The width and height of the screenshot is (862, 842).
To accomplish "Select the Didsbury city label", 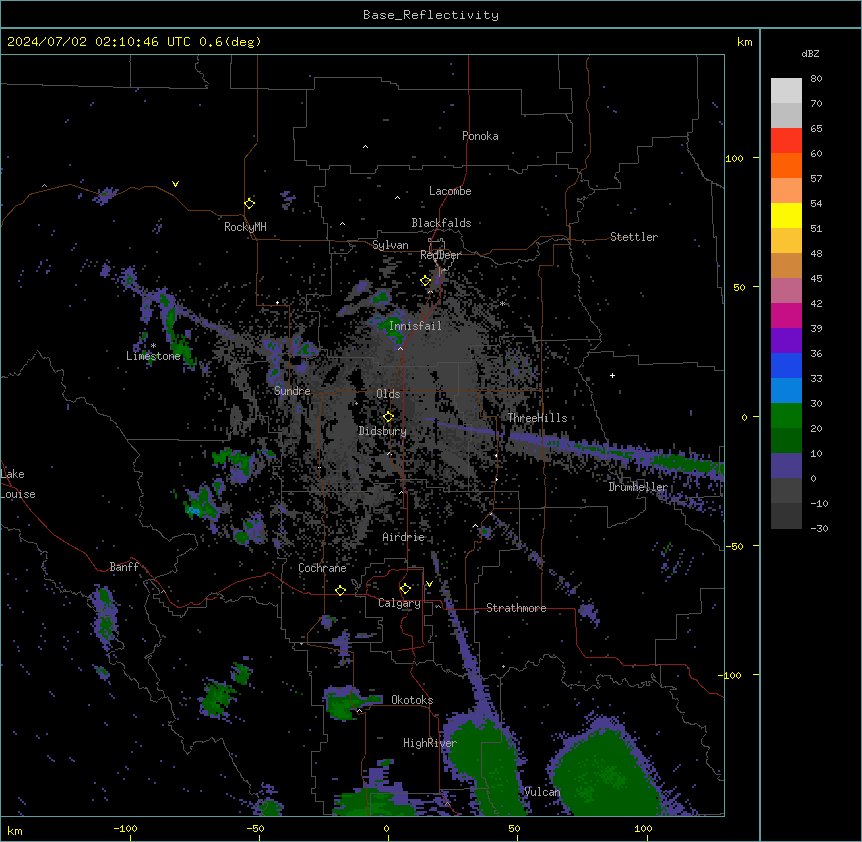I will [x=383, y=431].
